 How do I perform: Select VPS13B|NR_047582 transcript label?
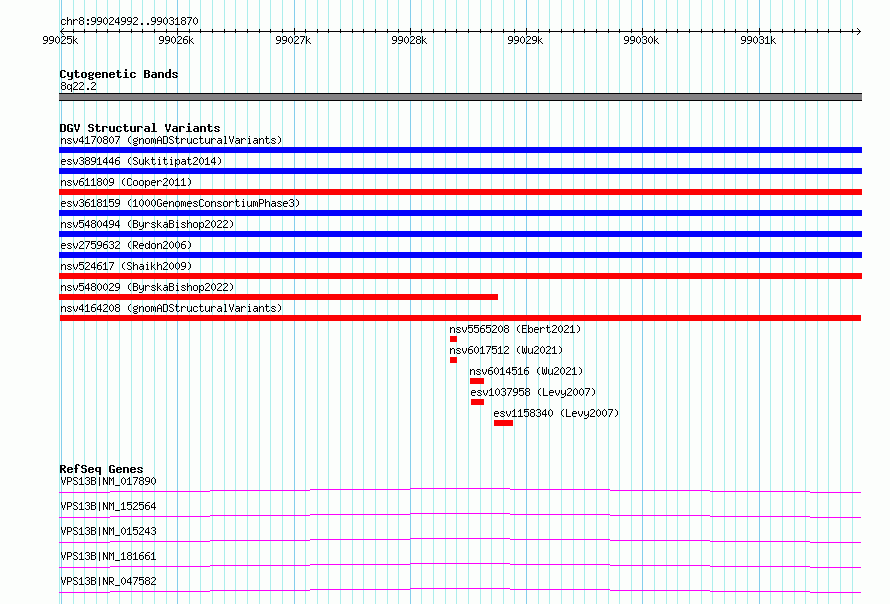point(108,581)
